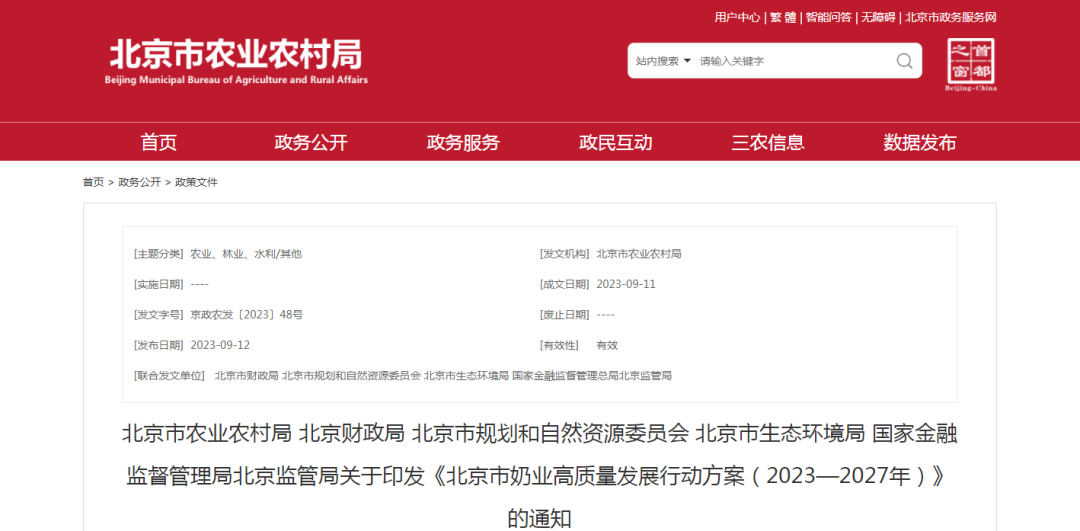Expand the 站内搜索 dropdown
Viewport: 1080px width, 531px height.
point(663,61)
